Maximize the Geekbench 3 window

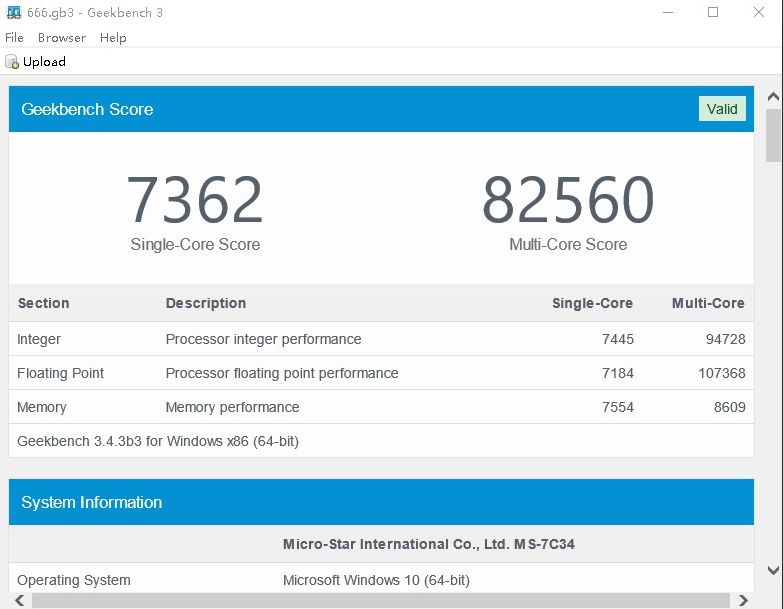pyautogui.click(x=713, y=12)
